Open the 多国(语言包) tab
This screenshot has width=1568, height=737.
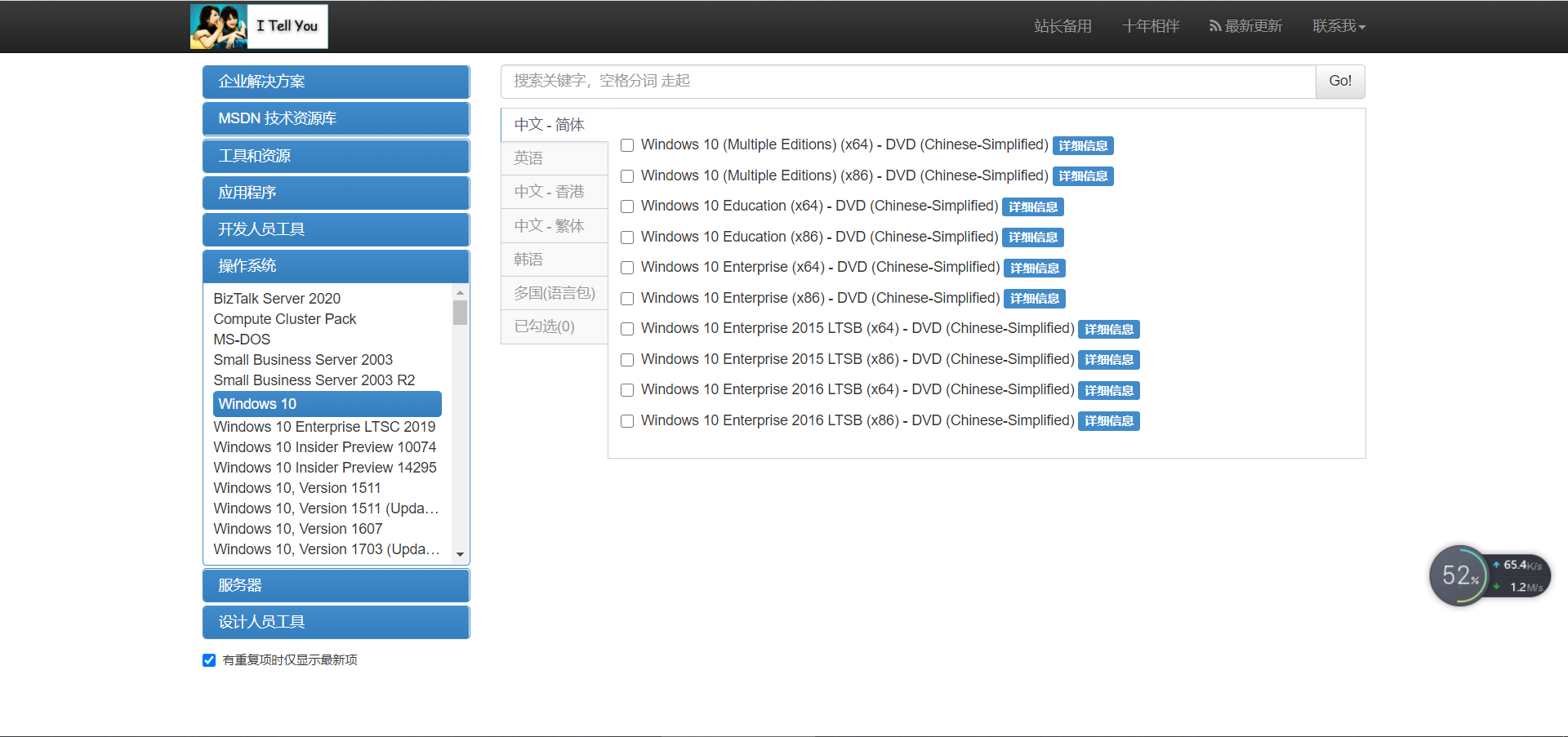click(555, 293)
